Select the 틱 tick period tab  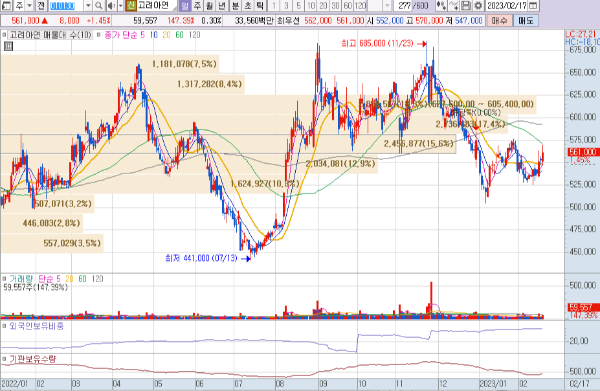coord(260,5)
